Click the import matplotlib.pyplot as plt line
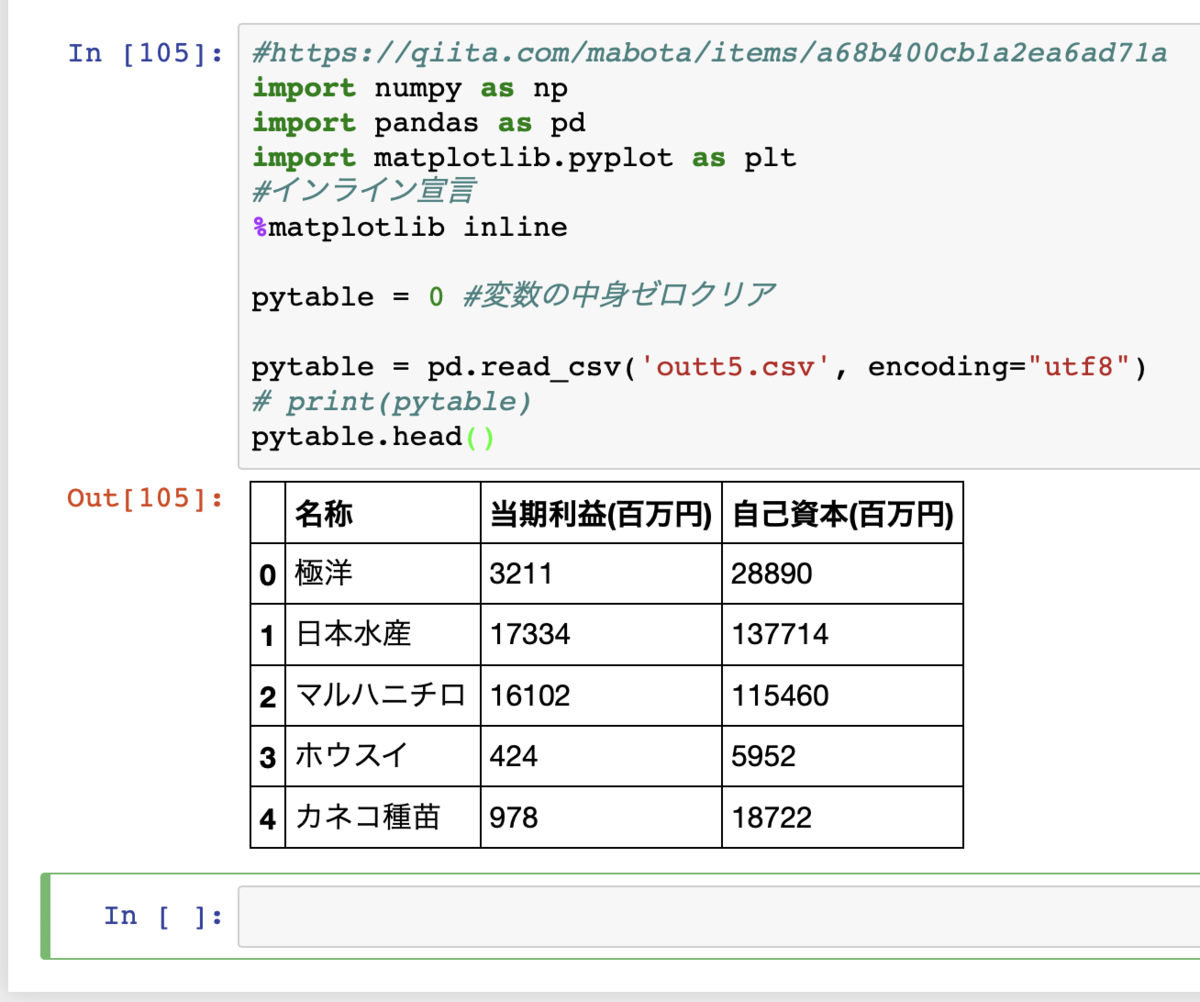Image resolution: width=1200 pixels, height=1002 pixels. [520, 157]
